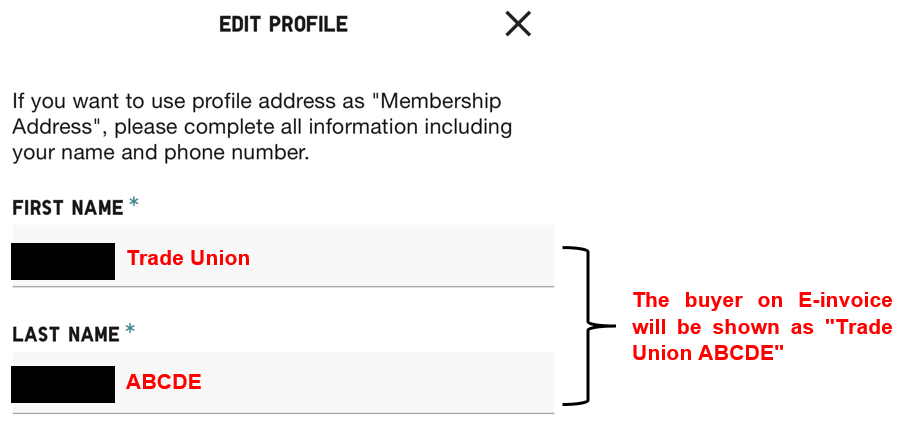Click the Membership Address instruction paragraph
The image size is (897, 428).
[x=261, y=127]
